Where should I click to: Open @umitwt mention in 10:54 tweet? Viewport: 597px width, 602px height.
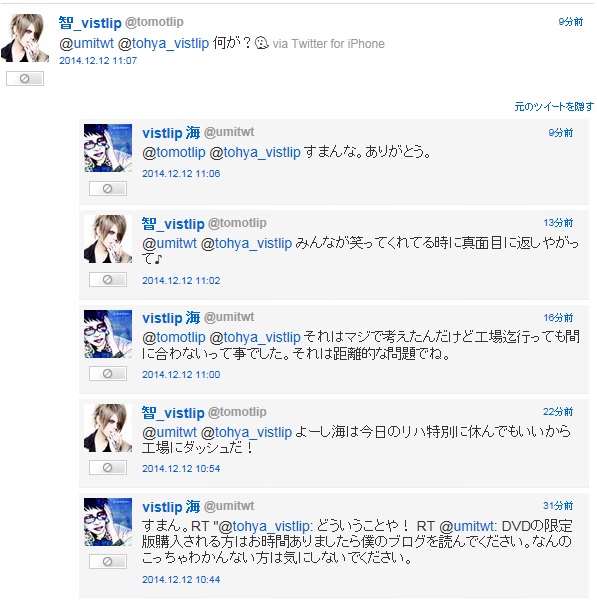[169, 432]
